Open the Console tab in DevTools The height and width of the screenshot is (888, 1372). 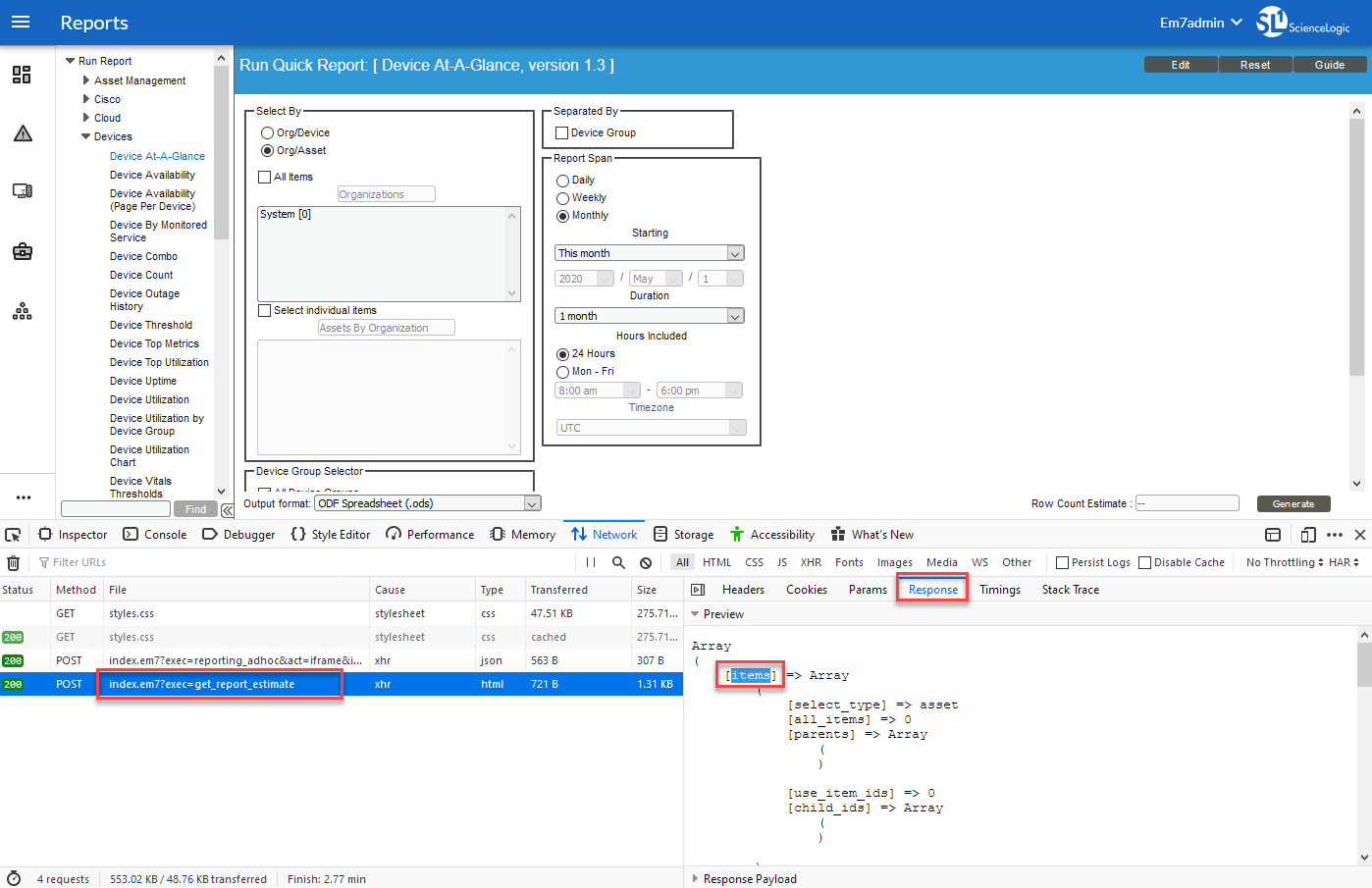click(x=155, y=535)
